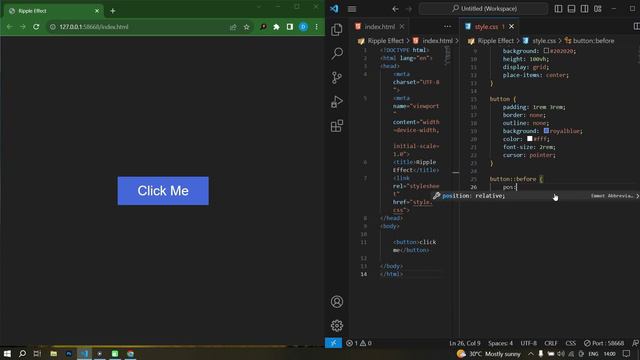This screenshot has height=360, width=640.
Task: Open the royalblue color swatch
Action: (546, 131)
